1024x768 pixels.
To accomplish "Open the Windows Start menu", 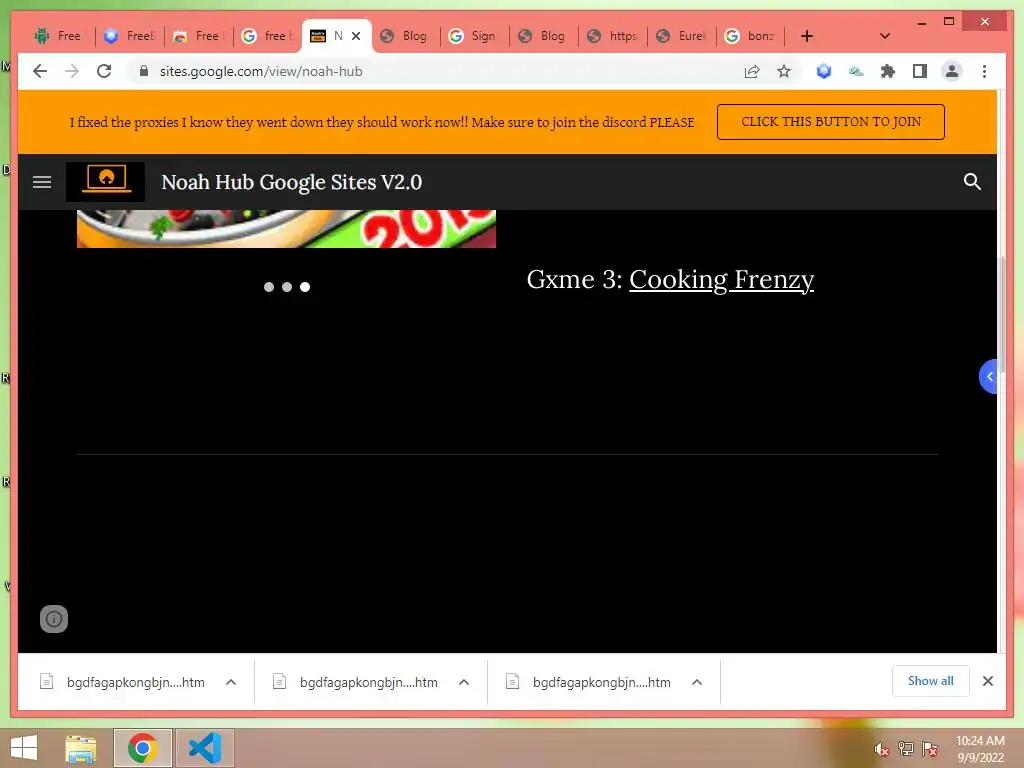I will (24, 748).
